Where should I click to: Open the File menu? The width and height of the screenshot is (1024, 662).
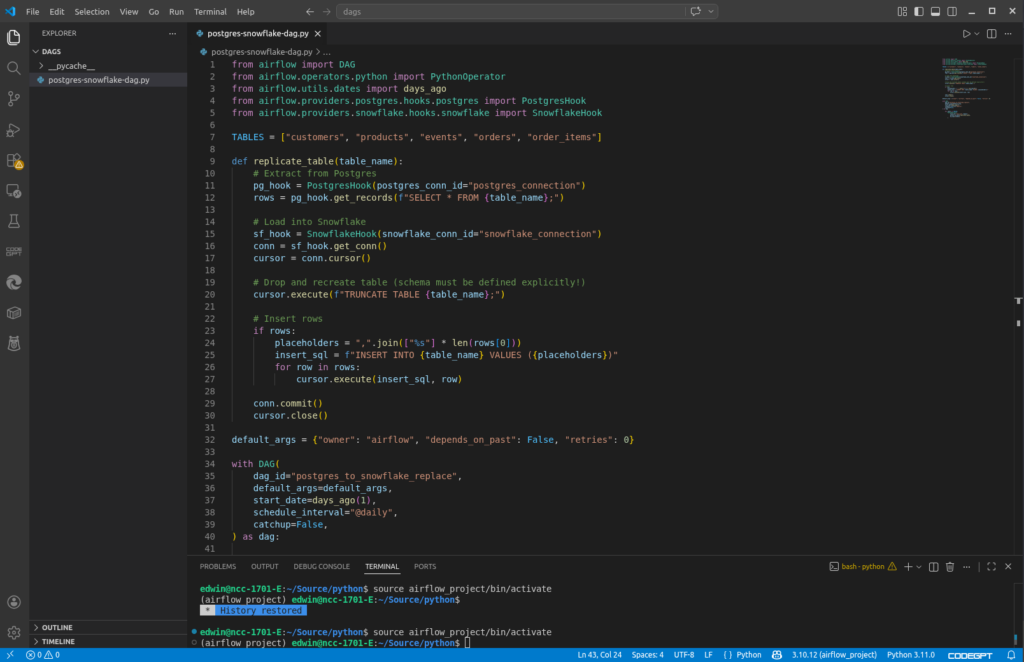tap(32, 12)
